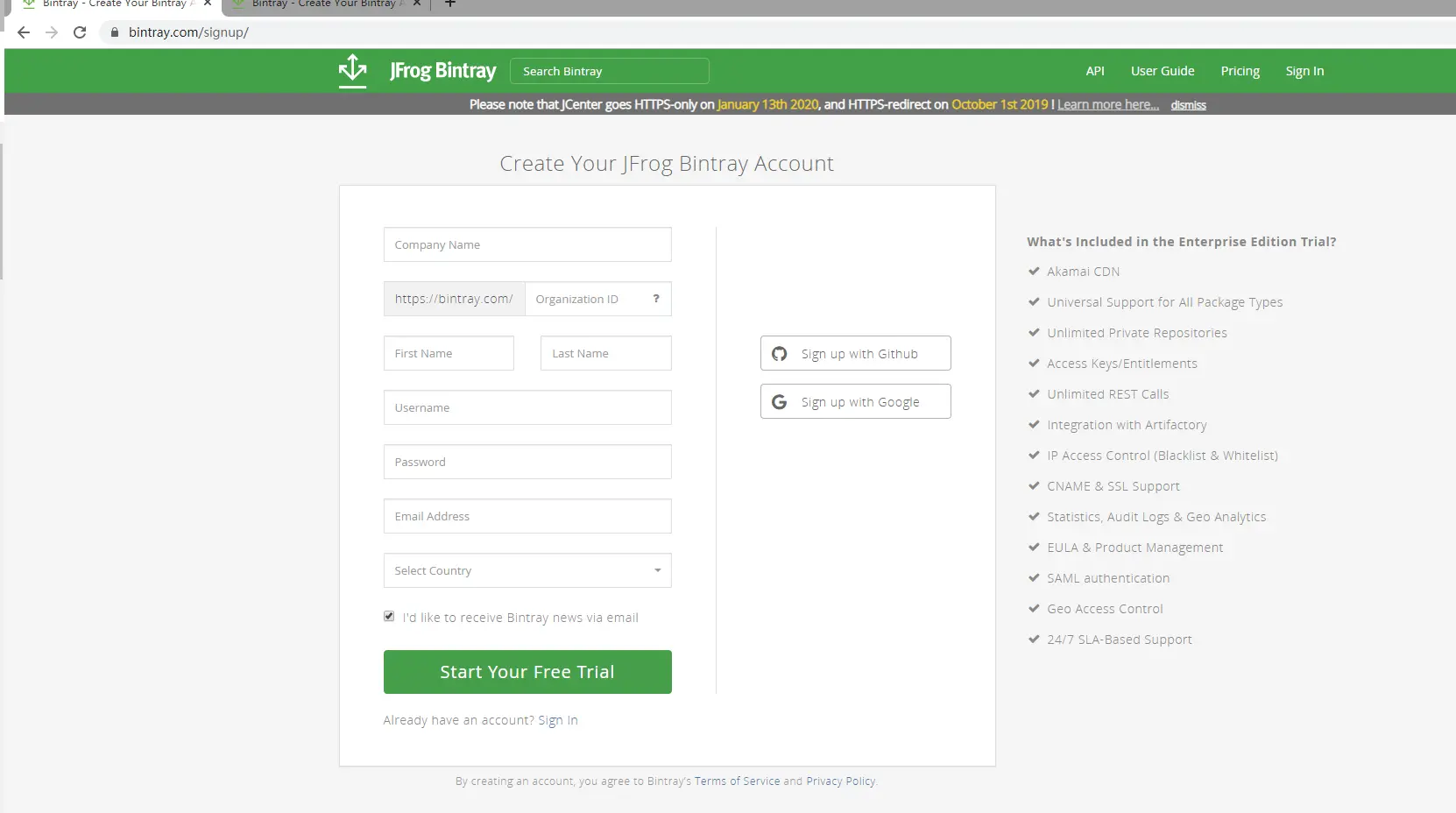Dismiss the JCenter HTTPS notice
The image size is (1456, 813).
click(x=1188, y=105)
